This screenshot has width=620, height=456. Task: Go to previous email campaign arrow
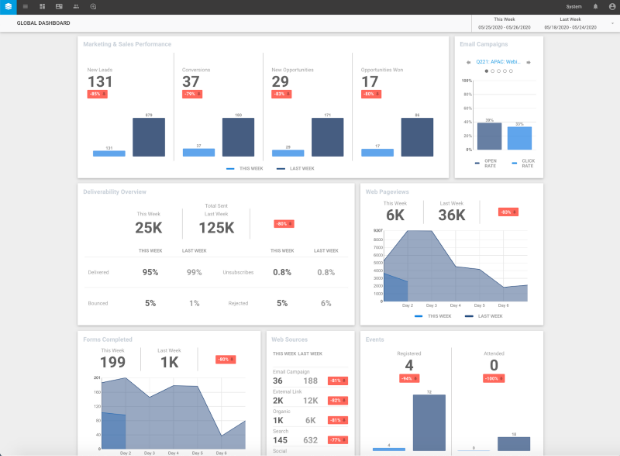coord(469,62)
